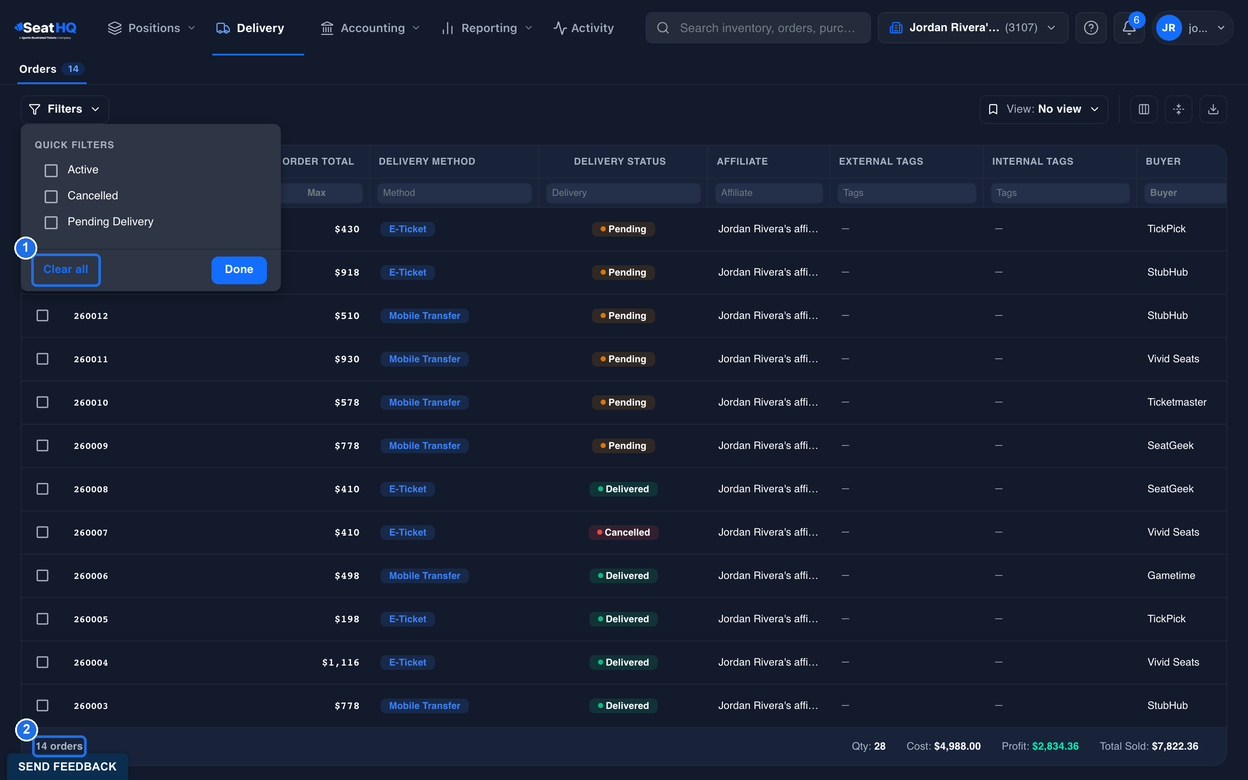Click the Delivery Status column header
The image size is (1248, 780).
point(620,161)
